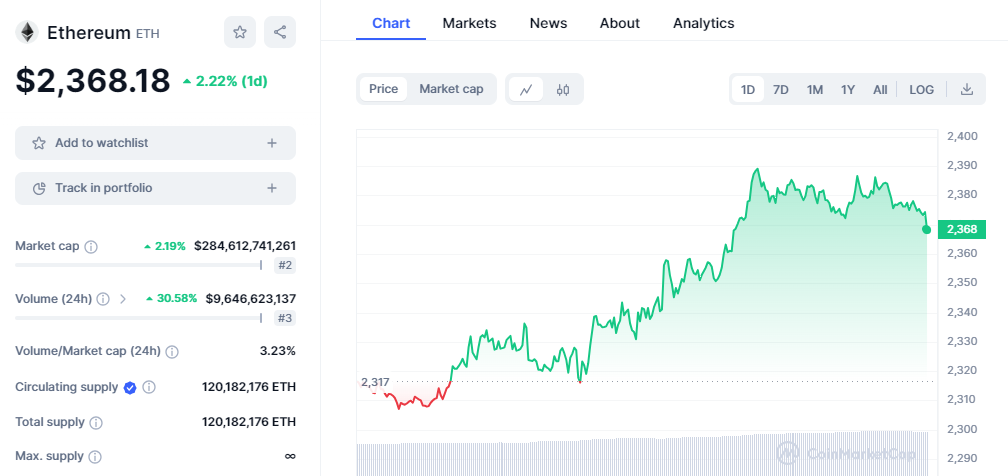
Task: Switch to candlestick chart icon
Action: pyautogui.click(x=563, y=89)
